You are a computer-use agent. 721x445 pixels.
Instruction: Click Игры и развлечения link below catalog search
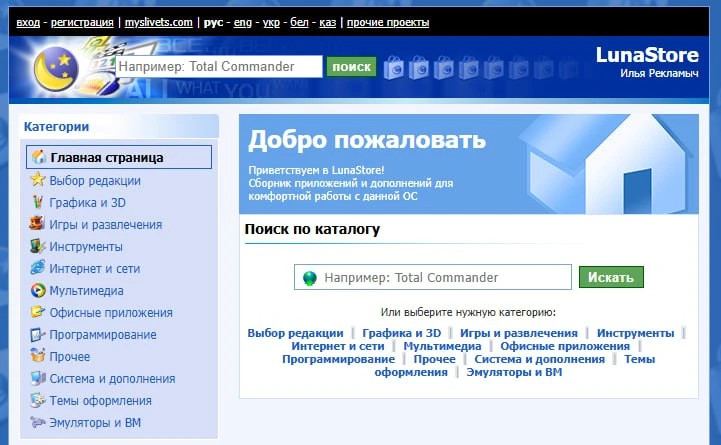tap(519, 333)
